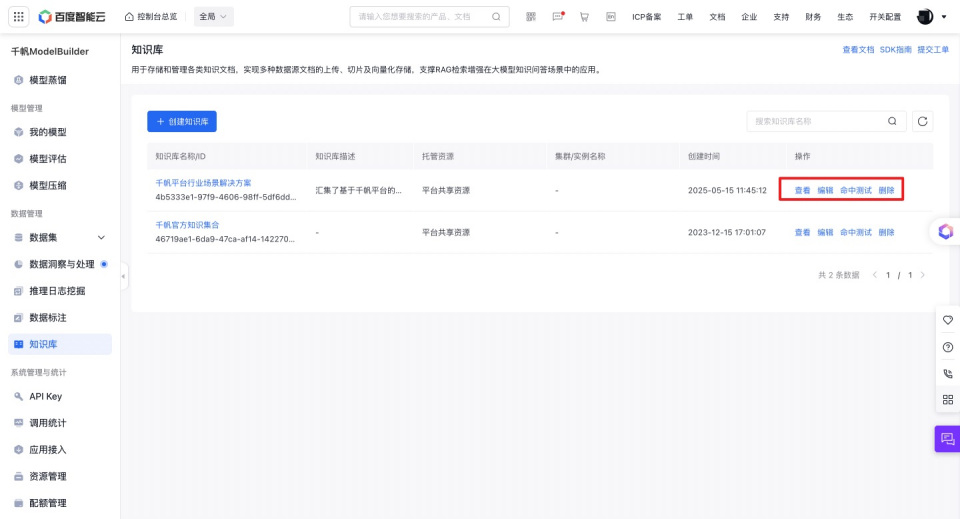This screenshot has height=519, width=960.
Task: Expand the 数据集 sidebar submenu
Action: tap(100, 237)
